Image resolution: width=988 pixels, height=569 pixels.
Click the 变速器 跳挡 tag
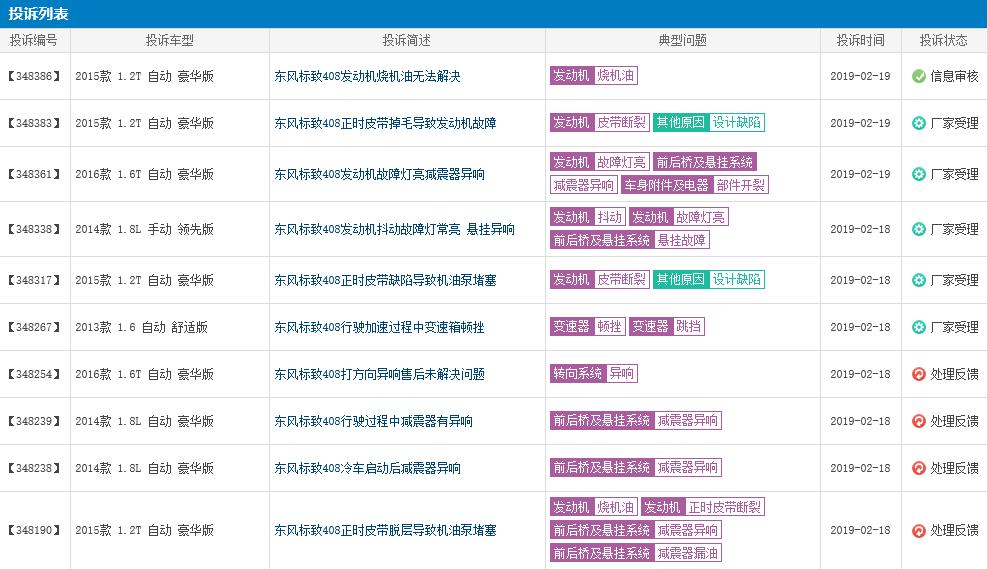(667, 326)
